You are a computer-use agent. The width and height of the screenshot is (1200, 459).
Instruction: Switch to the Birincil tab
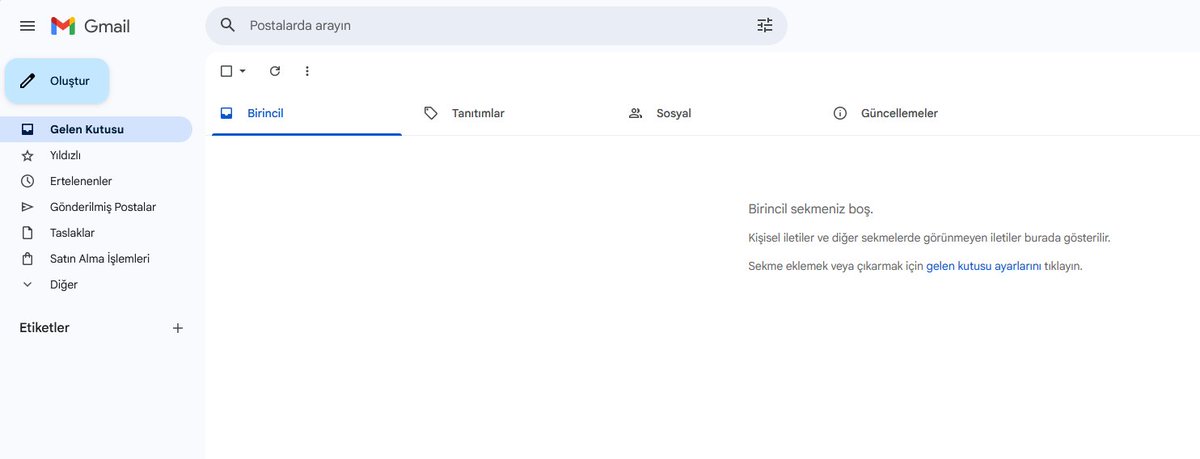point(307,113)
